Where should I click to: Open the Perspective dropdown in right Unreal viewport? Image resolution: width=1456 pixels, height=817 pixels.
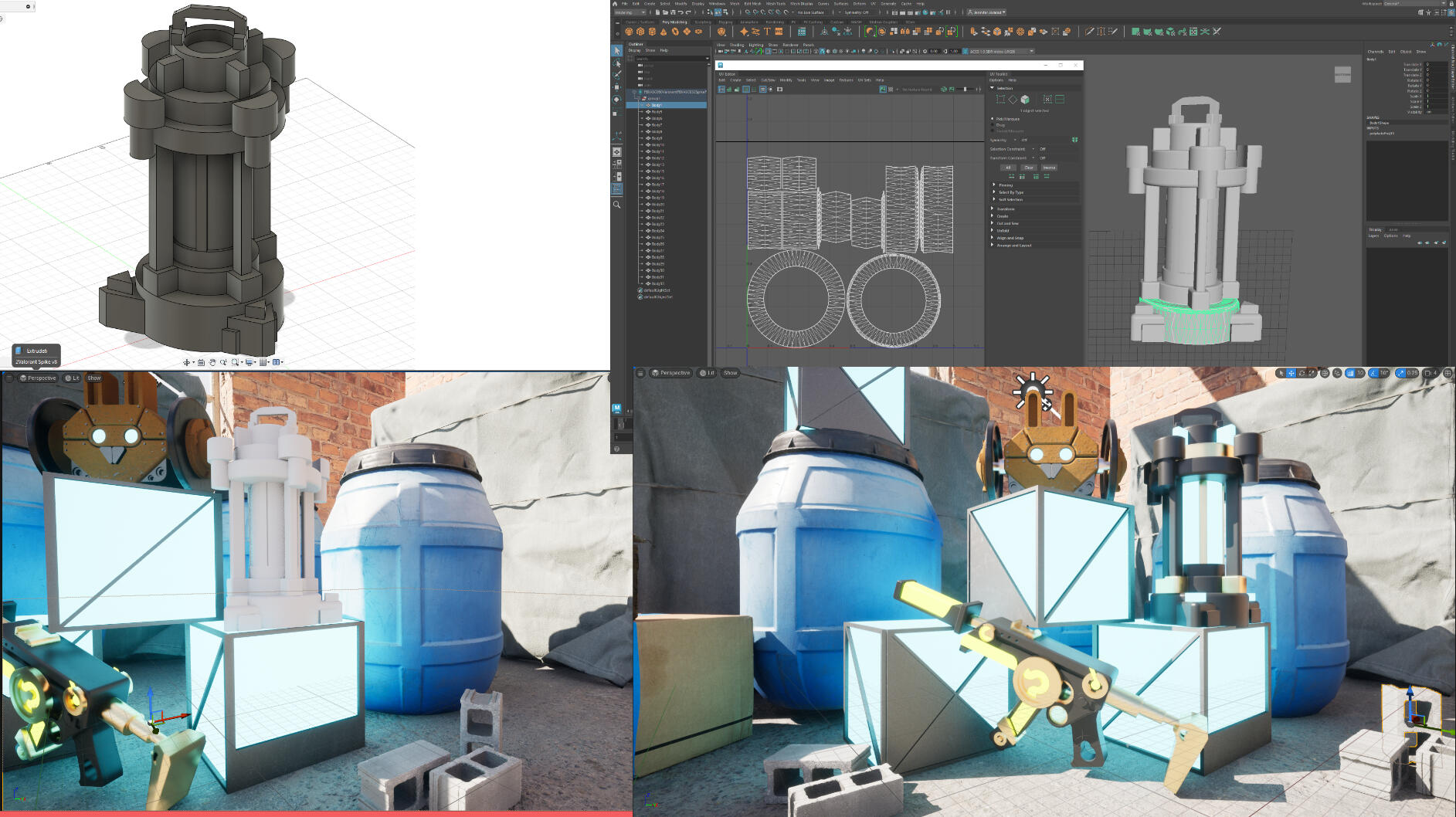[670, 373]
